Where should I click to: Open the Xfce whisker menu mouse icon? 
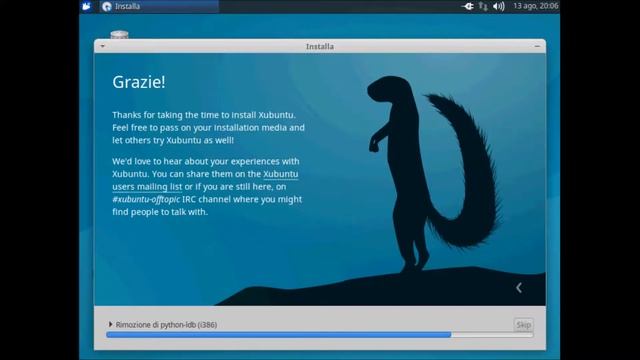(87, 6)
